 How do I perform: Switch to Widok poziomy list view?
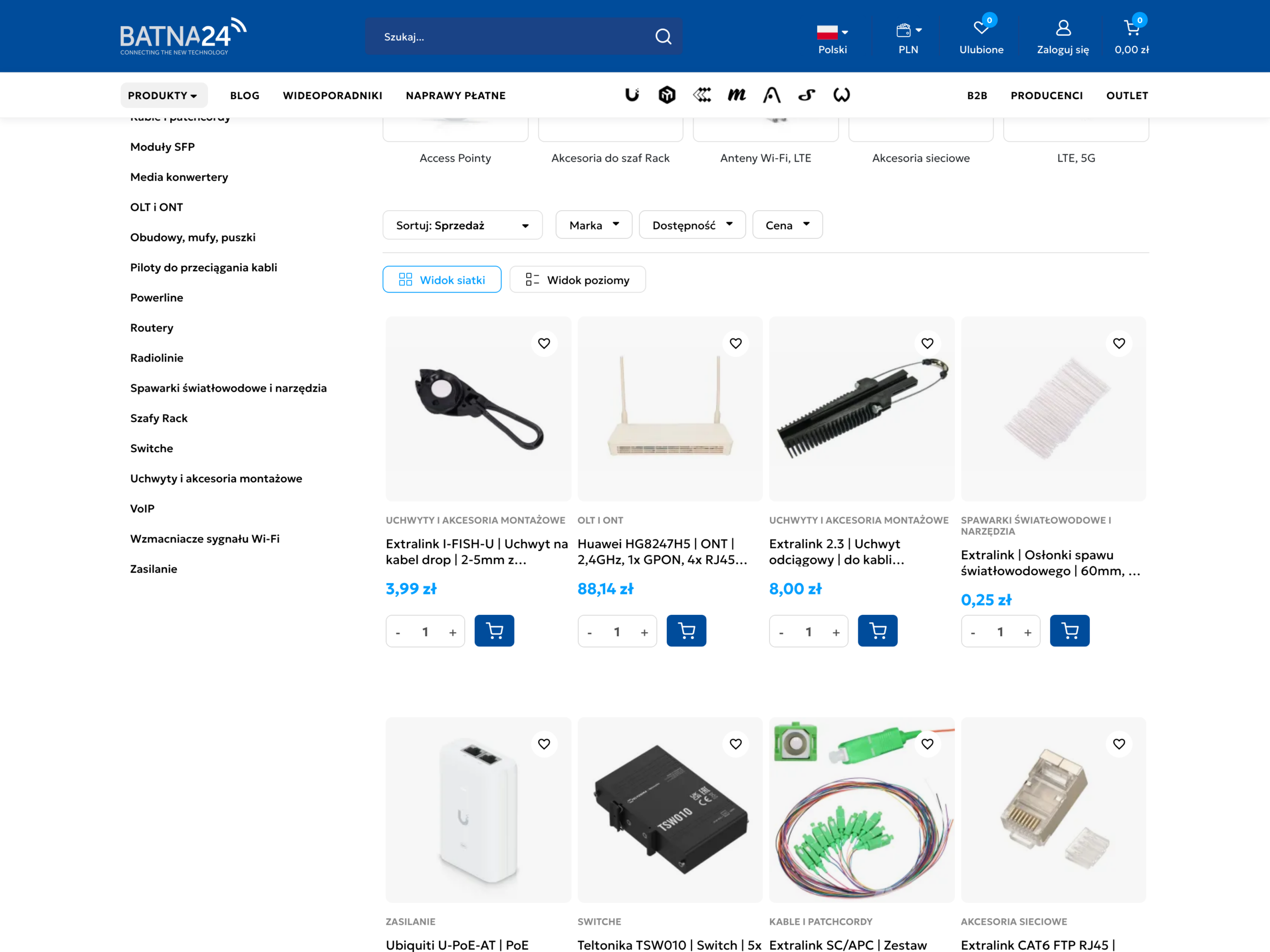coord(577,280)
